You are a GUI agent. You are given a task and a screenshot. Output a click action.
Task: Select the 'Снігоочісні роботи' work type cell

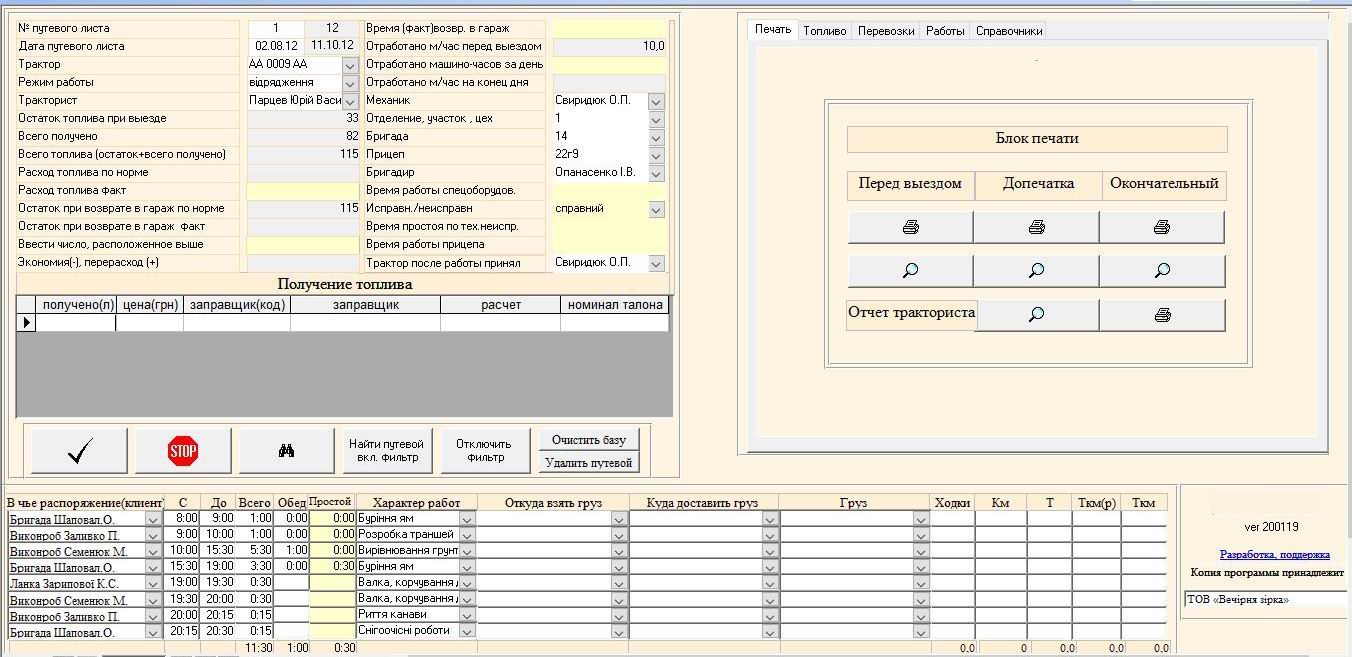[408, 631]
